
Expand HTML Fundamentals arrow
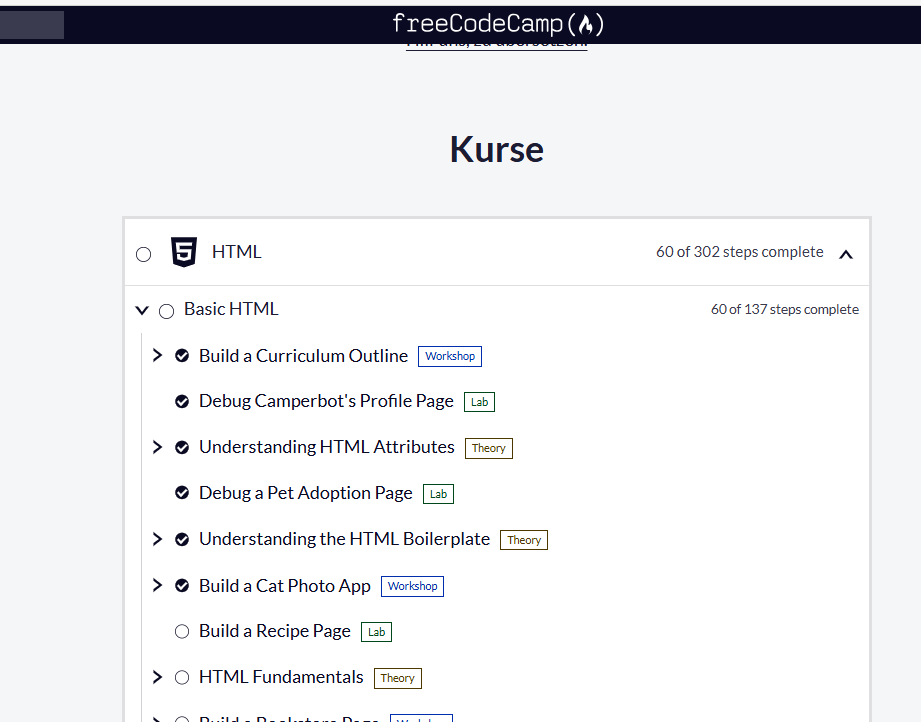click(x=157, y=677)
